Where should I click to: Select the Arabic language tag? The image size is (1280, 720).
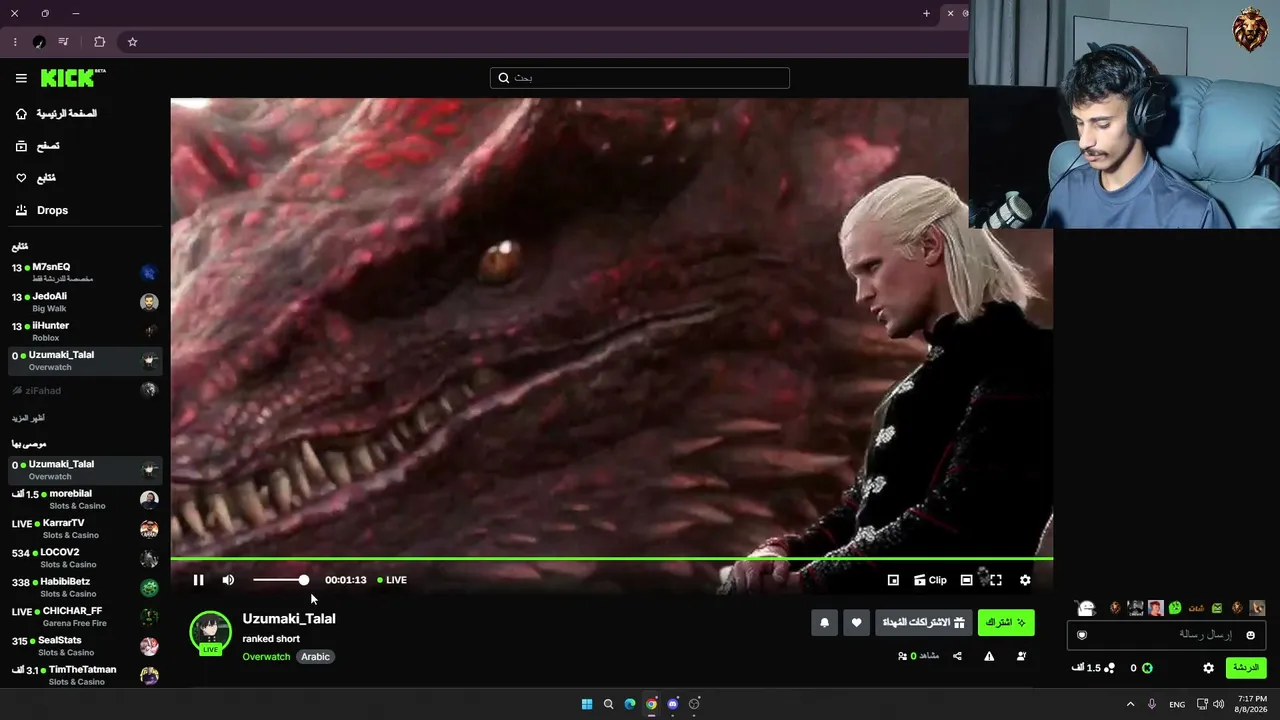tap(316, 657)
